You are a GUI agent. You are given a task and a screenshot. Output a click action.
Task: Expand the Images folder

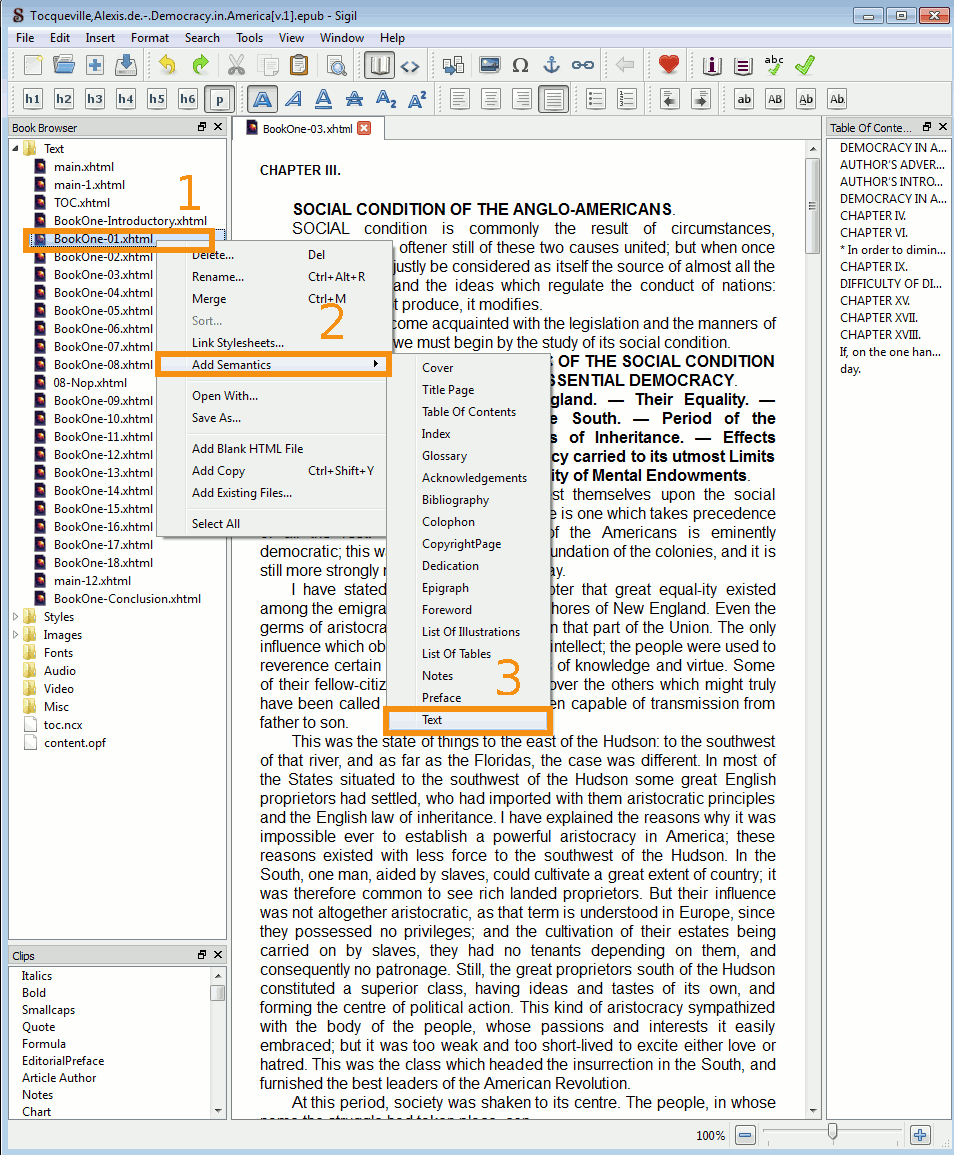15,634
